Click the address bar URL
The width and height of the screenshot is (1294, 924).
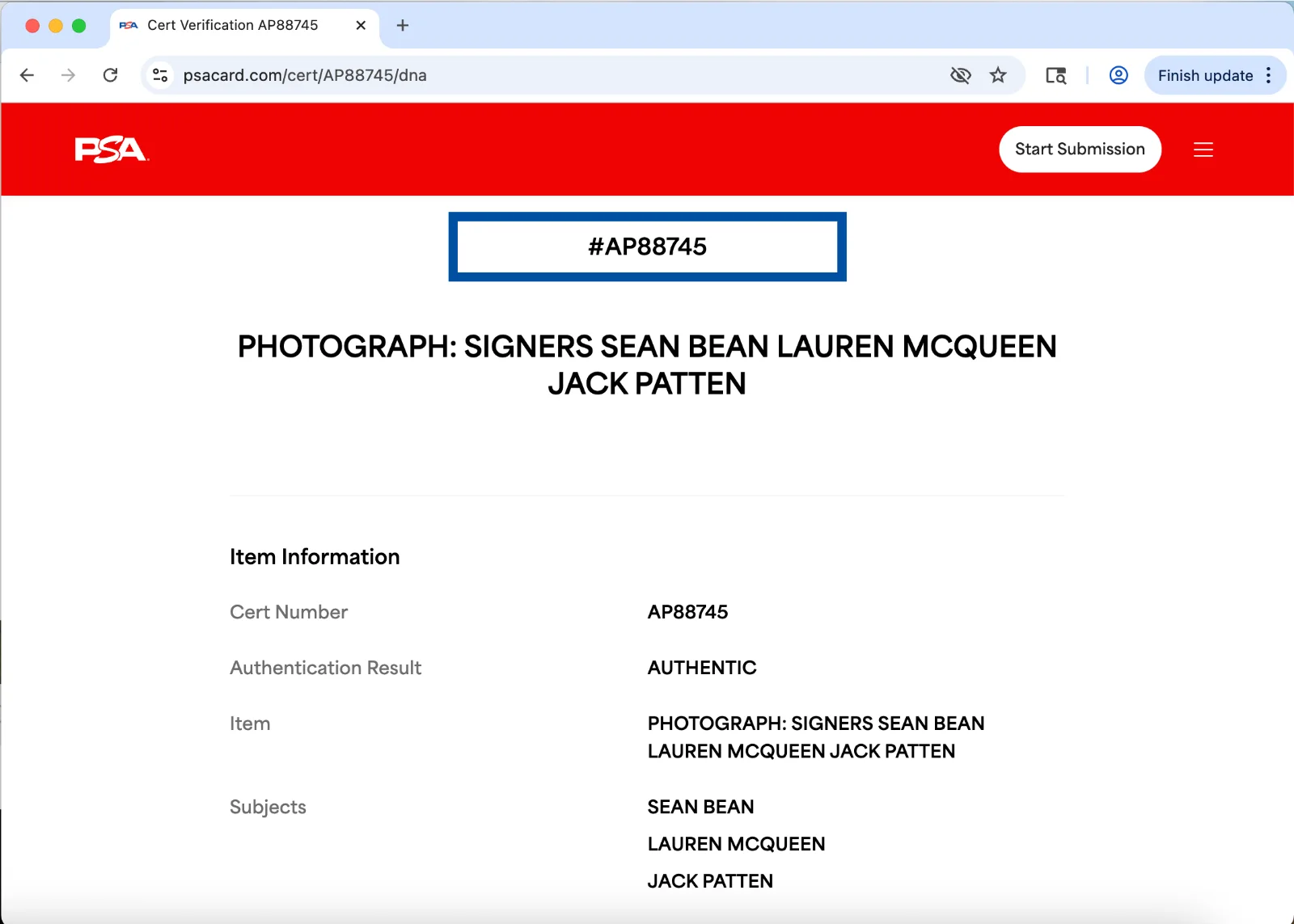click(305, 75)
